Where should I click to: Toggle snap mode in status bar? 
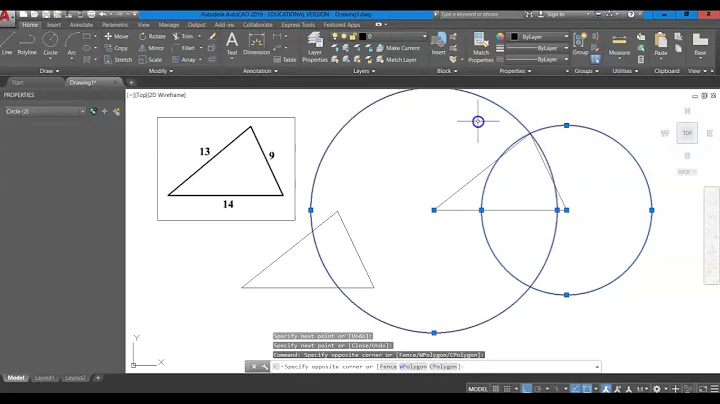click(x=507, y=389)
